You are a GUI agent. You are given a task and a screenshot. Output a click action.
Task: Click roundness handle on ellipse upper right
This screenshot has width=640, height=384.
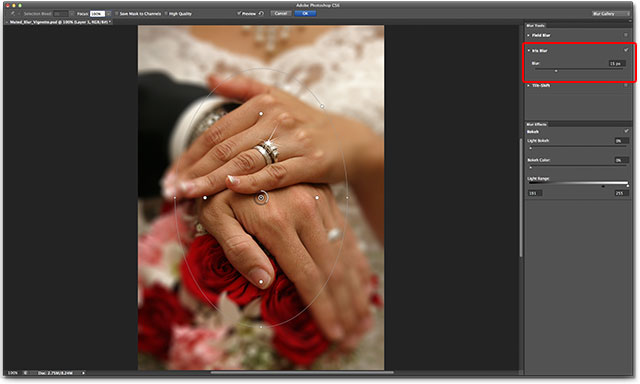coord(322,106)
